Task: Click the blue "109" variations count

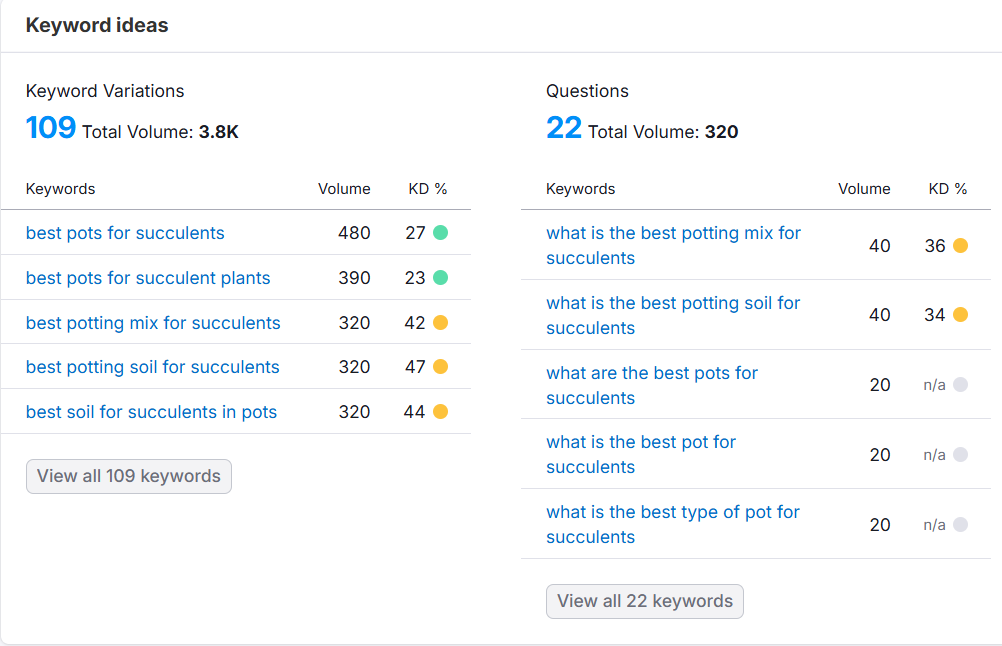Action: tap(51, 126)
